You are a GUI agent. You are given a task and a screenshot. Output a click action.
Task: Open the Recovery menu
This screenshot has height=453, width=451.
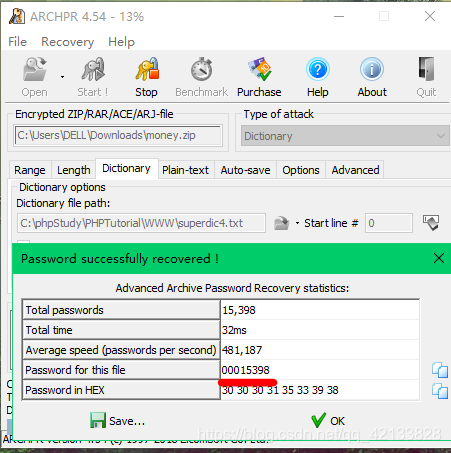tap(67, 42)
